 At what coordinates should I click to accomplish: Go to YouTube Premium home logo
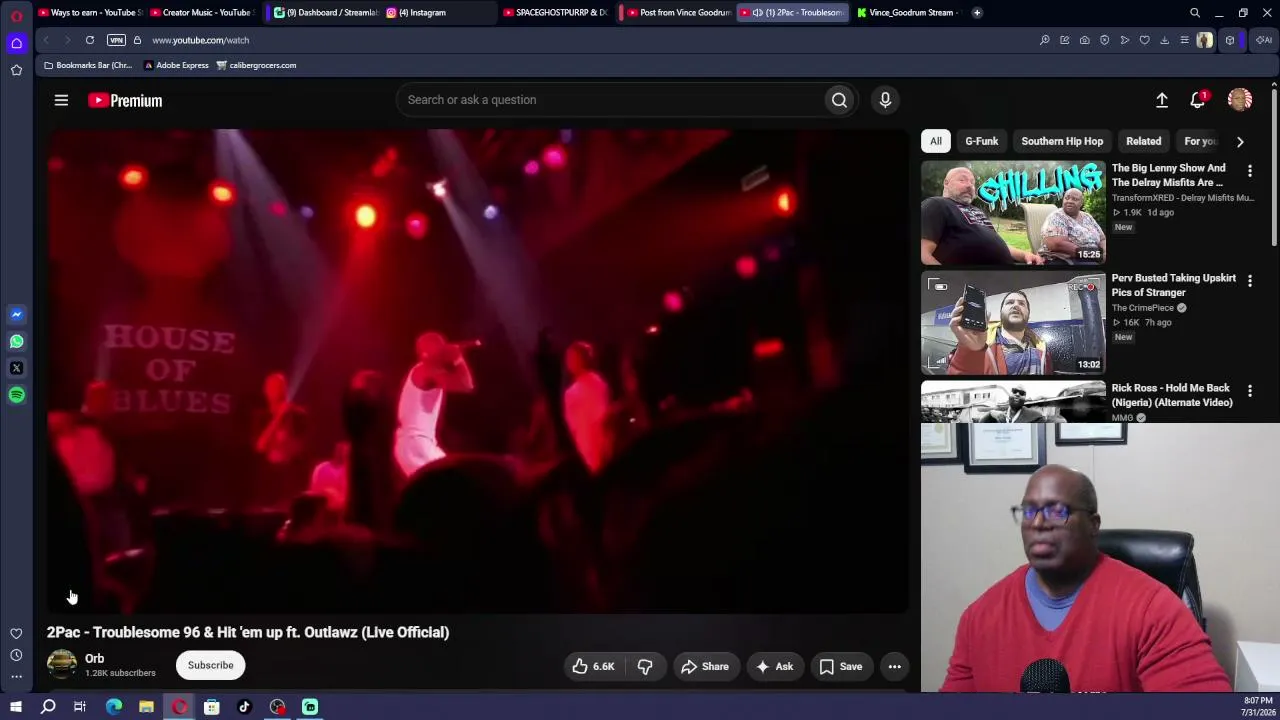tap(125, 100)
